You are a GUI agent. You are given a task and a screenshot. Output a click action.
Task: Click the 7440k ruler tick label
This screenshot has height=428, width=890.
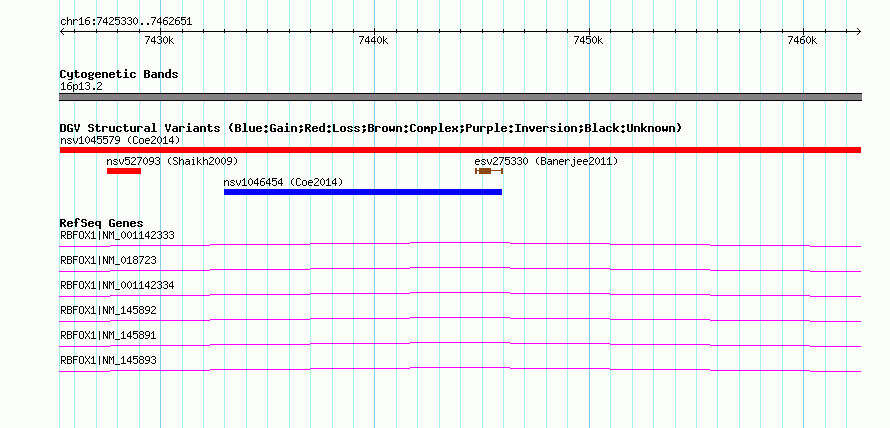374,40
